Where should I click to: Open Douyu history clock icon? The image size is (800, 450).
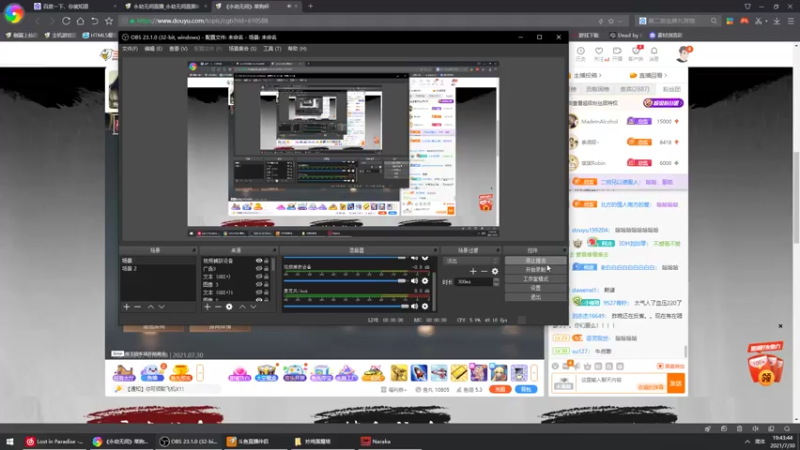click(581, 54)
